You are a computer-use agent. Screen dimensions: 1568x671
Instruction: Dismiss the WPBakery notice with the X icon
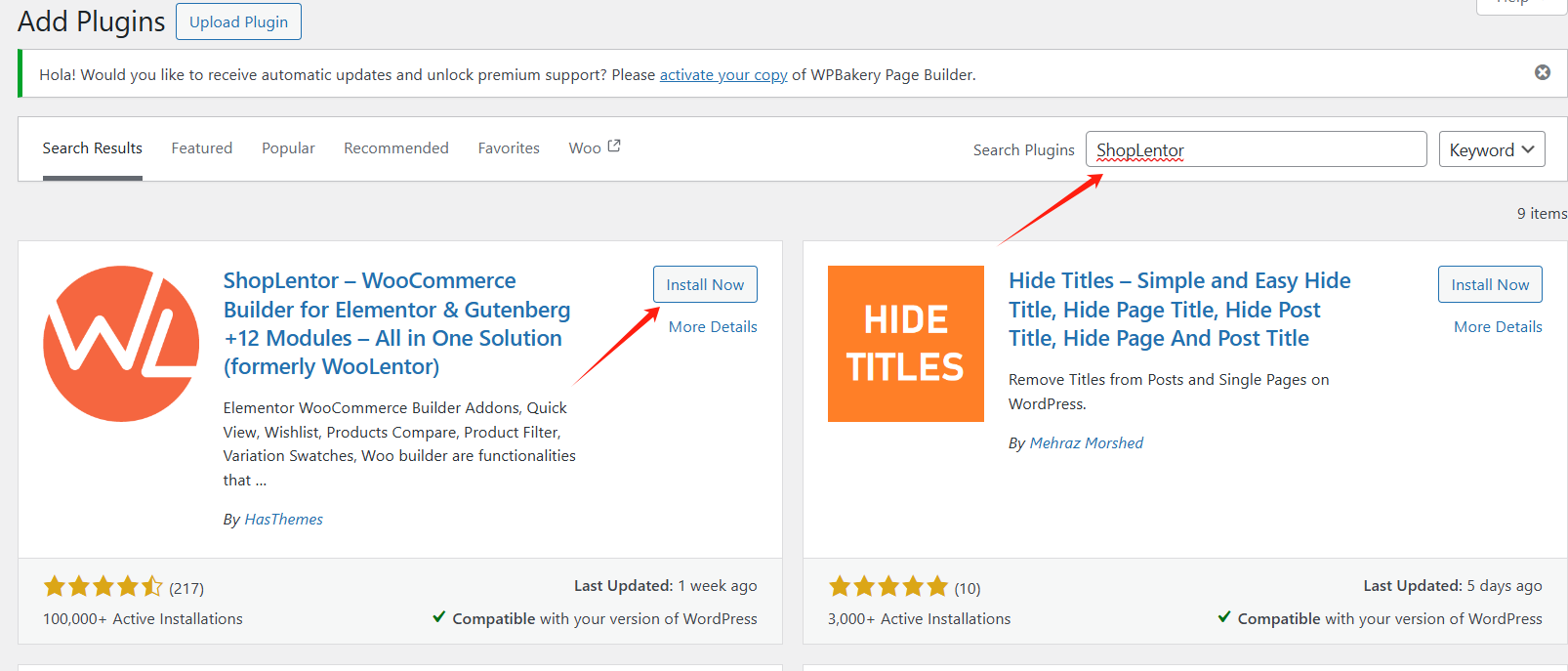click(x=1543, y=72)
